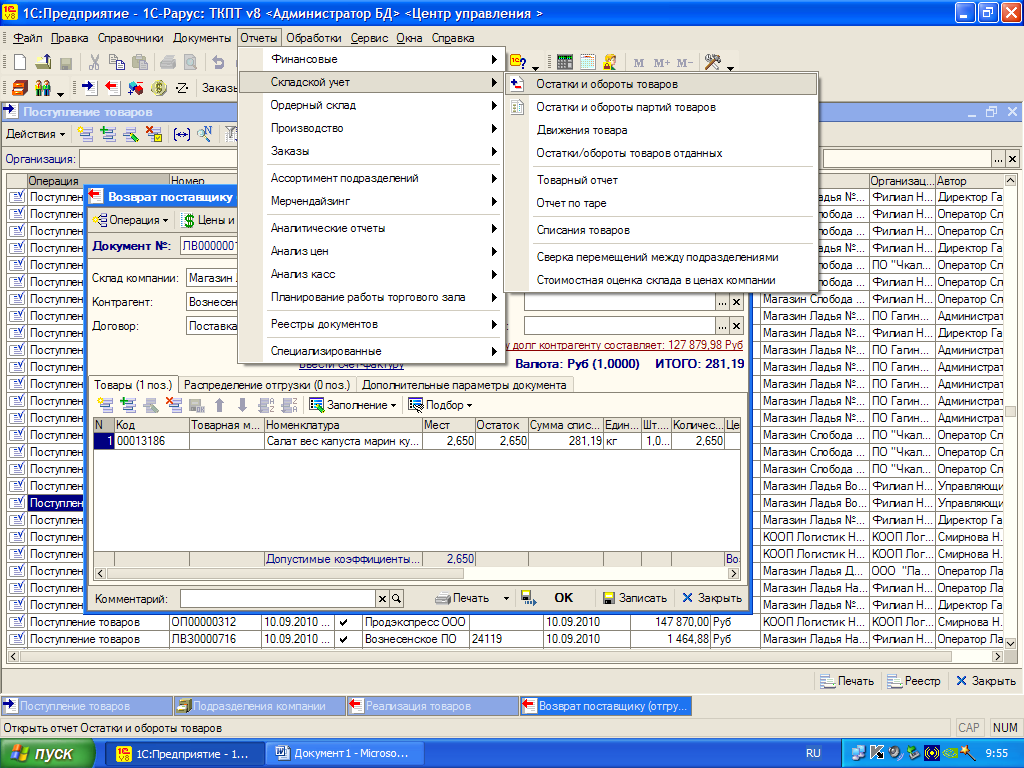Image resolution: width=1024 pixels, height=768 pixels.
Task: Expand the Печать dropdown arrow in return document
Action: pos(506,598)
